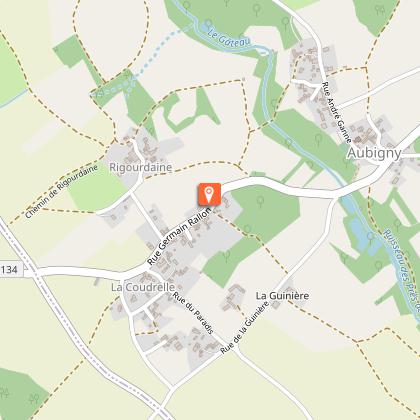Select the Aubigny town label

point(374,153)
